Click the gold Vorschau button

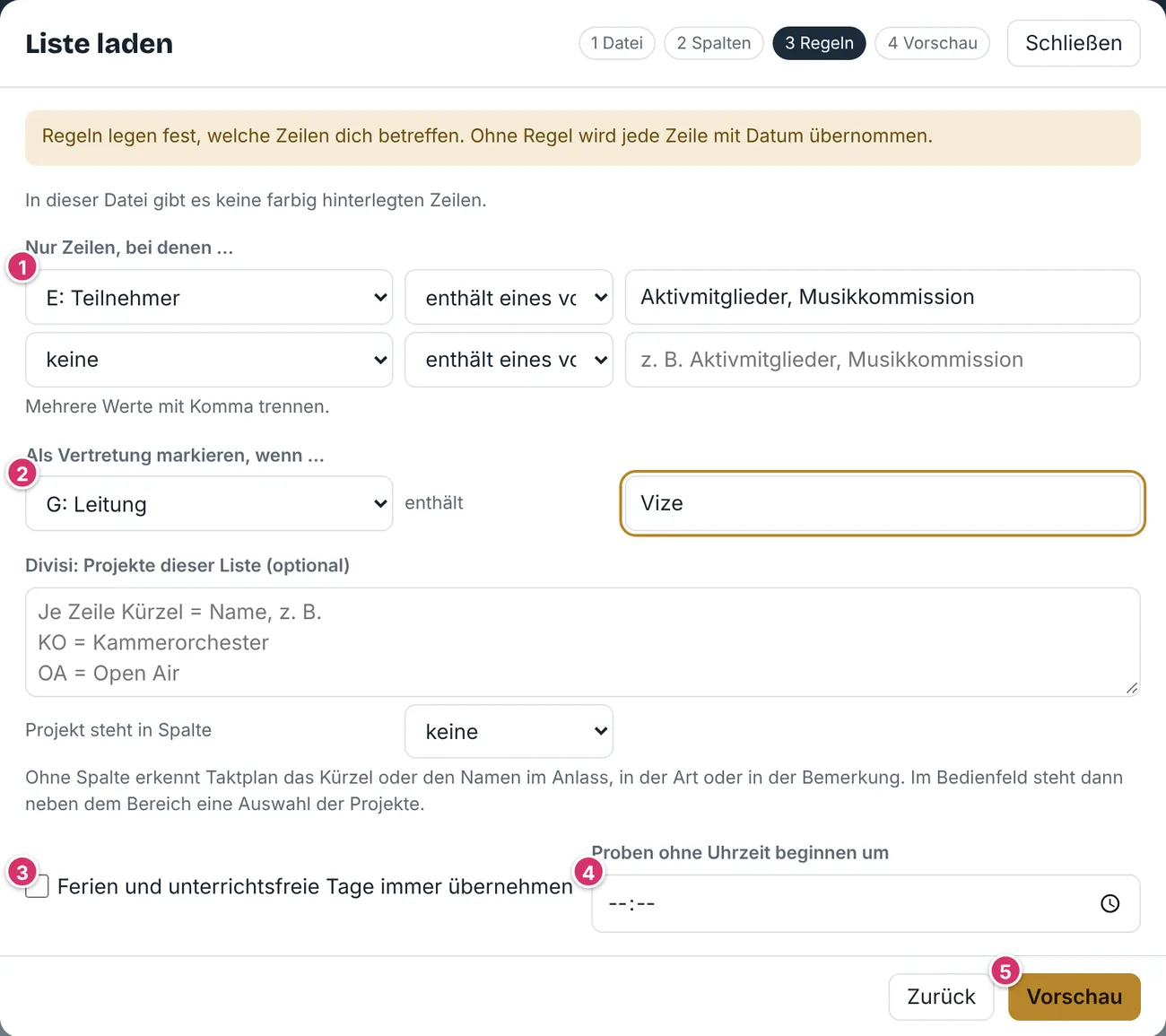point(1075,997)
